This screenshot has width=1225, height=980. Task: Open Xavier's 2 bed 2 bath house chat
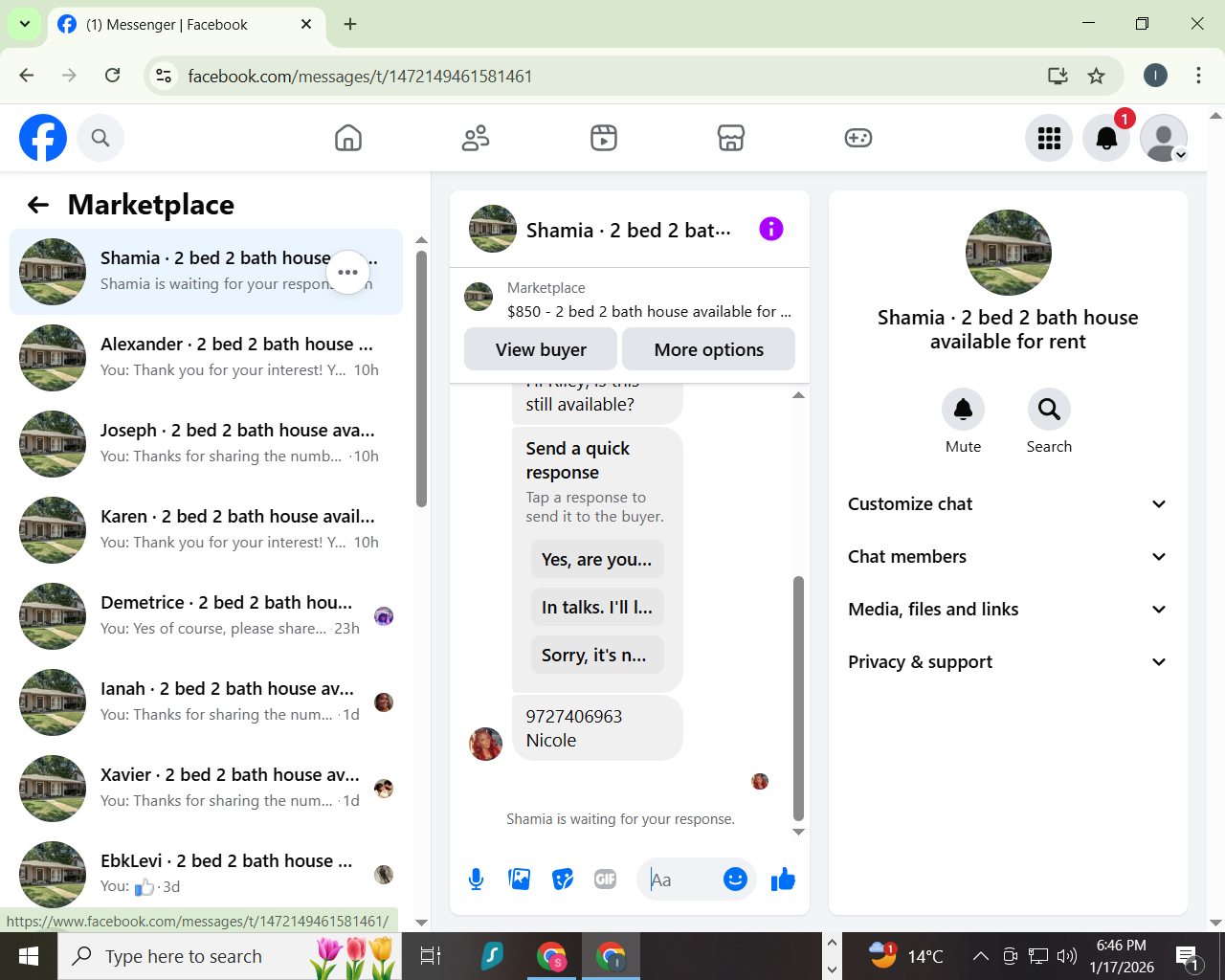click(206, 789)
